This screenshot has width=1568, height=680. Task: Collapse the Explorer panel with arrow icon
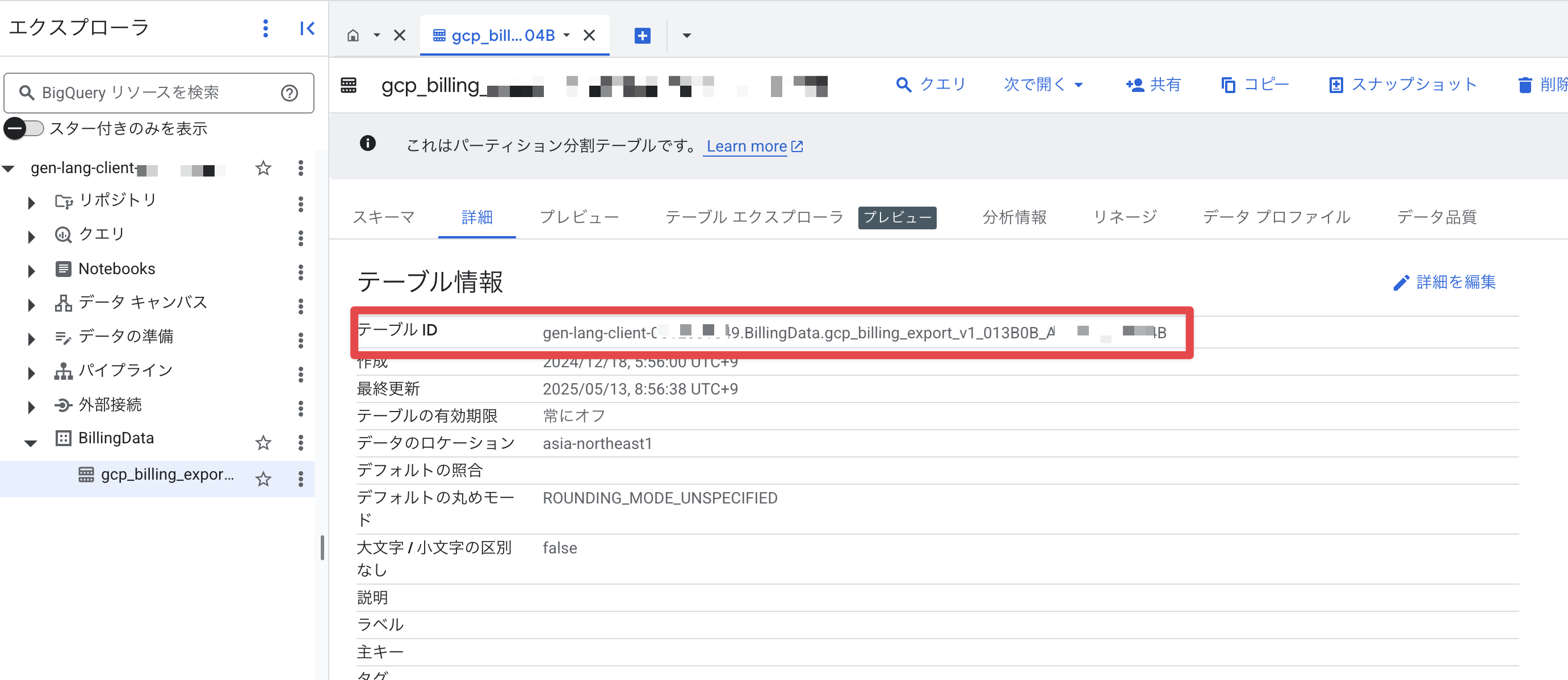[x=307, y=28]
